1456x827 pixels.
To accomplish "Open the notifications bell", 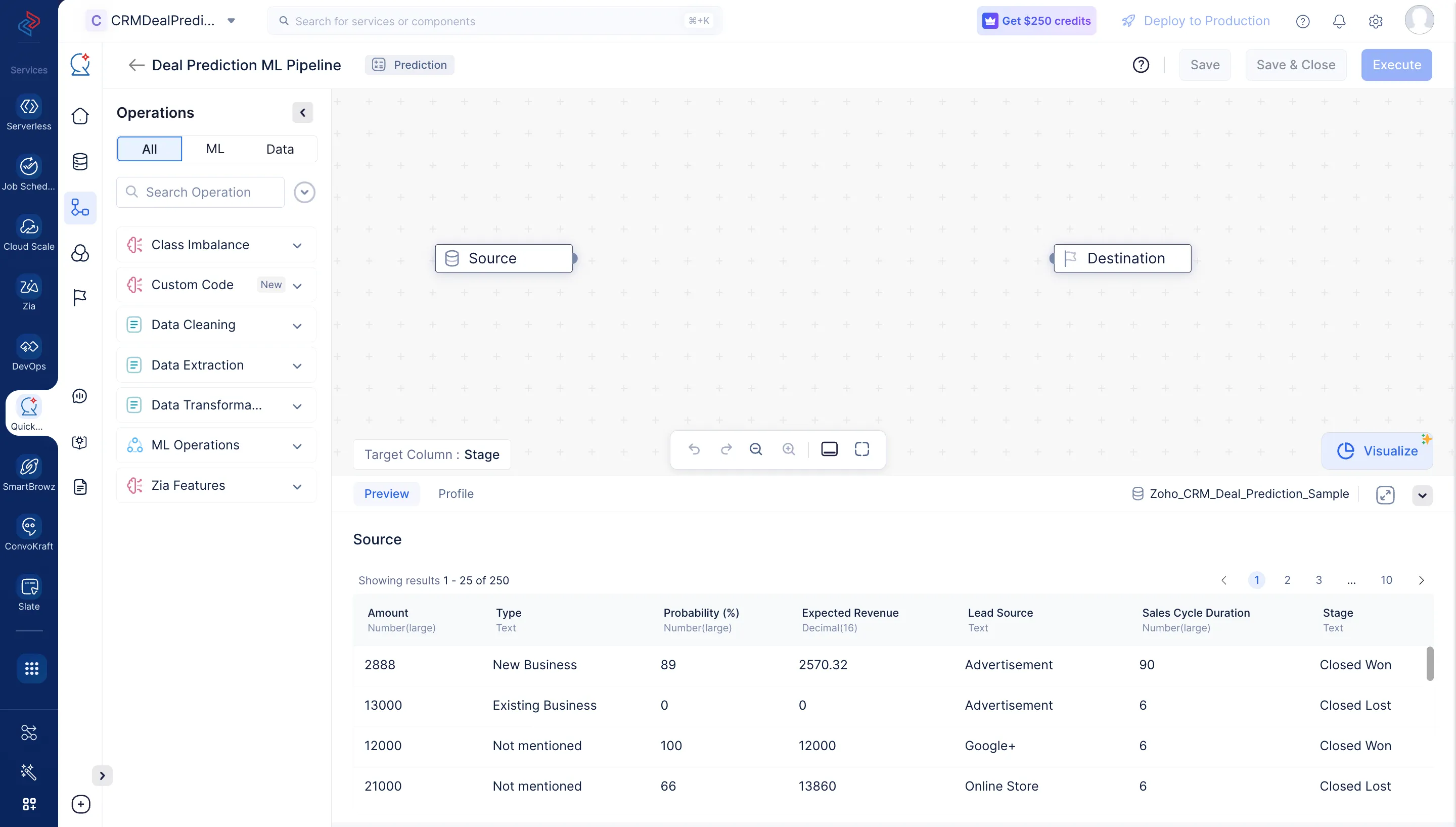I will click(1339, 21).
